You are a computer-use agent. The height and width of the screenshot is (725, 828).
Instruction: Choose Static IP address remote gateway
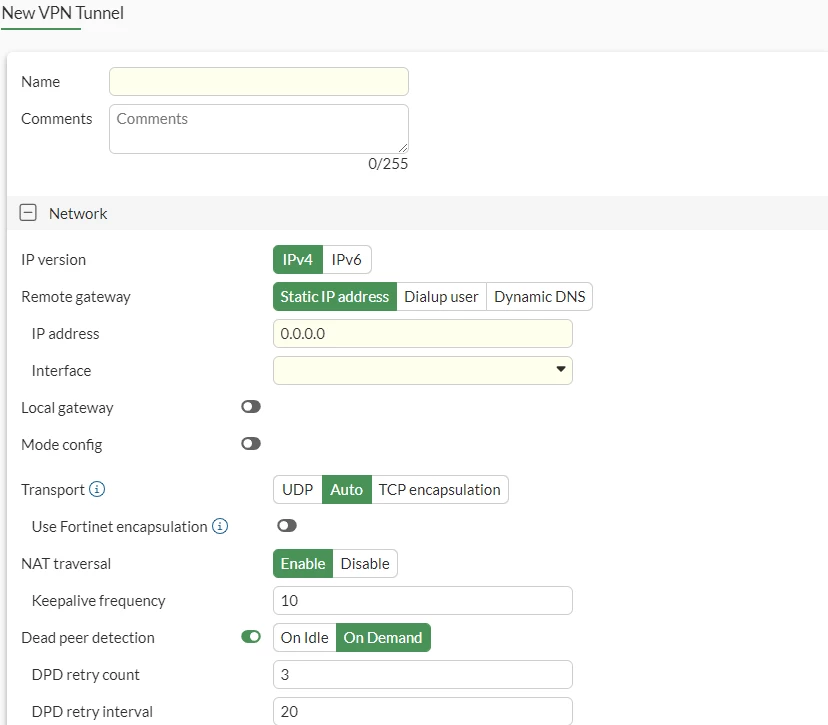[x=335, y=296]
